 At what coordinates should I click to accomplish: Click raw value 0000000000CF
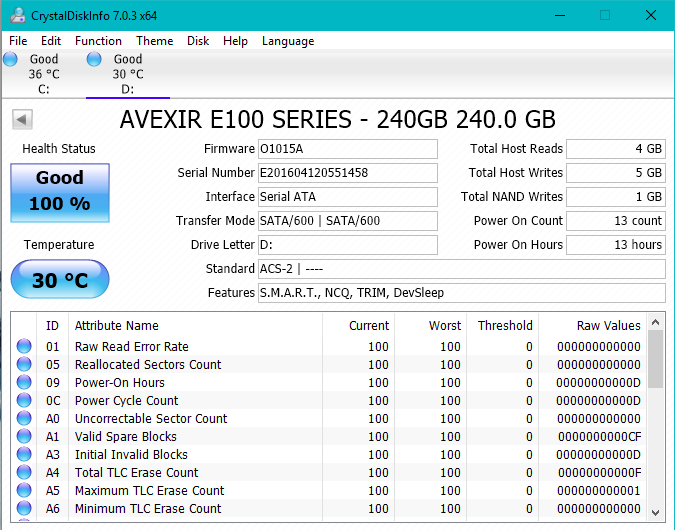click(x=600, y=437)
